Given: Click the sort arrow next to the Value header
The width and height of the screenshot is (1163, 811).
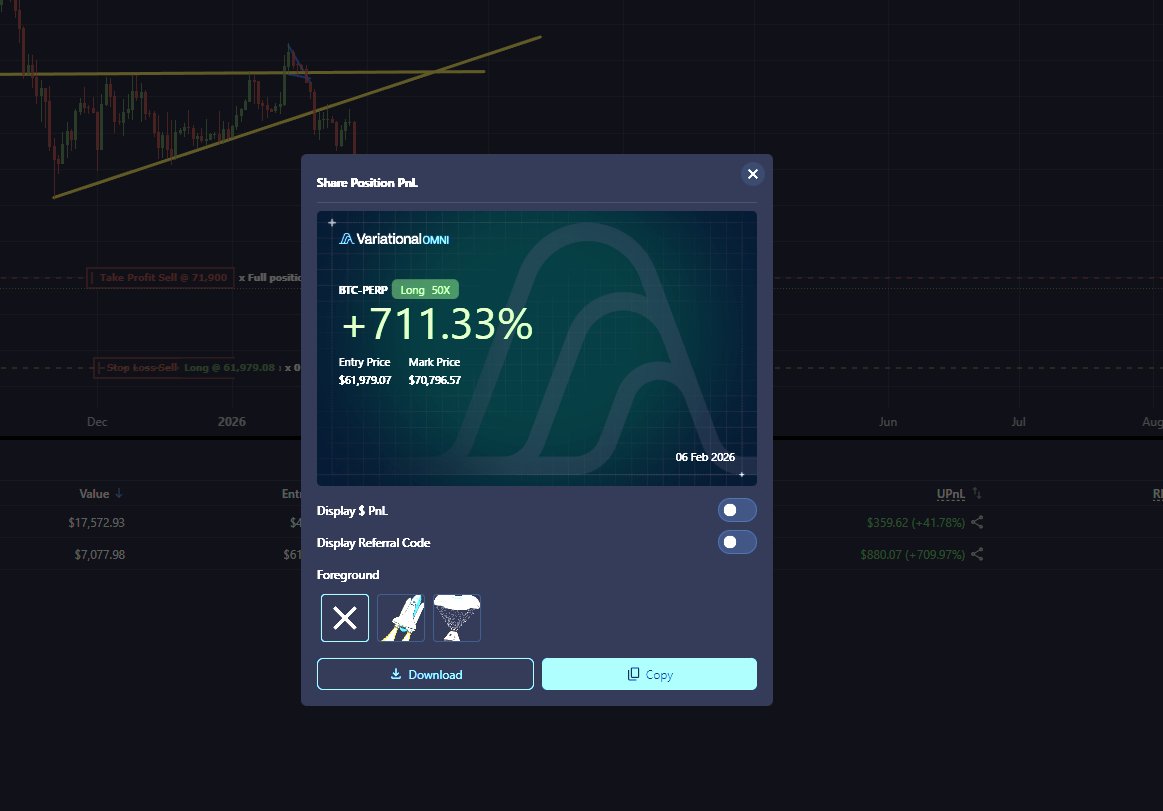Looking at the screenshot, I should (121, 493).
